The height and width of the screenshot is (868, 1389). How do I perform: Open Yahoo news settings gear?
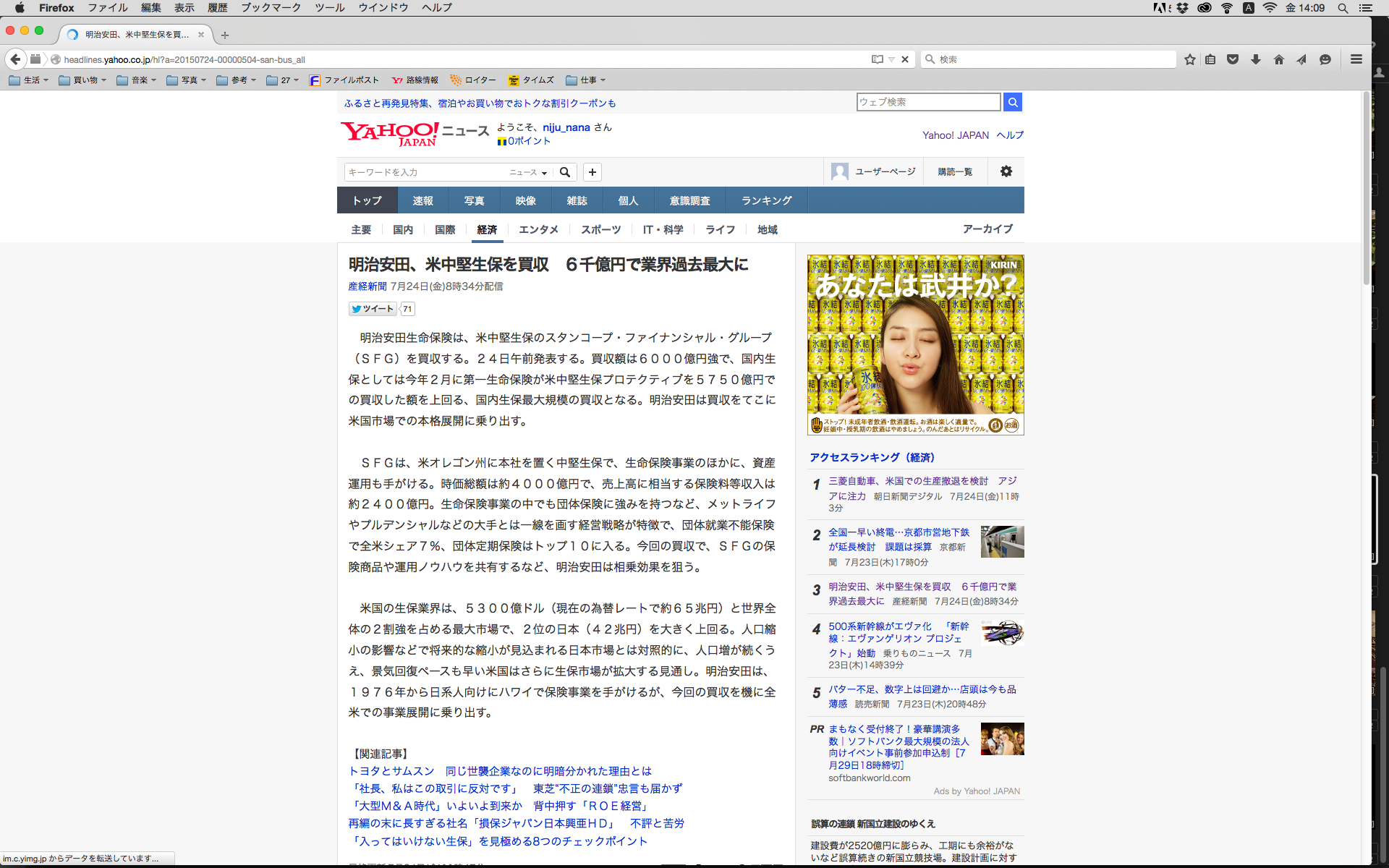tap(1006, 171)
